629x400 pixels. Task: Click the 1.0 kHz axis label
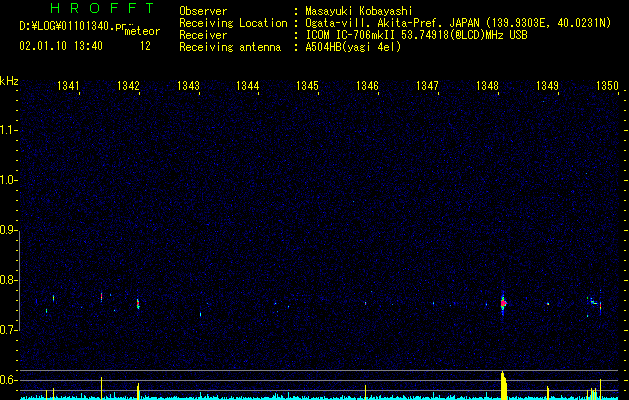tap(9, 180)
